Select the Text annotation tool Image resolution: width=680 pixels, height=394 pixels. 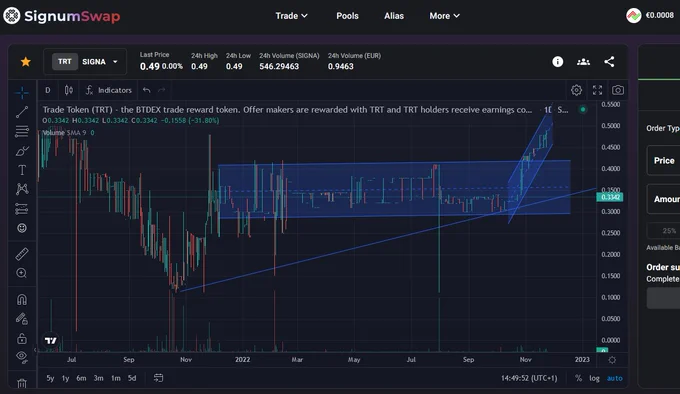tap(22, 170)
